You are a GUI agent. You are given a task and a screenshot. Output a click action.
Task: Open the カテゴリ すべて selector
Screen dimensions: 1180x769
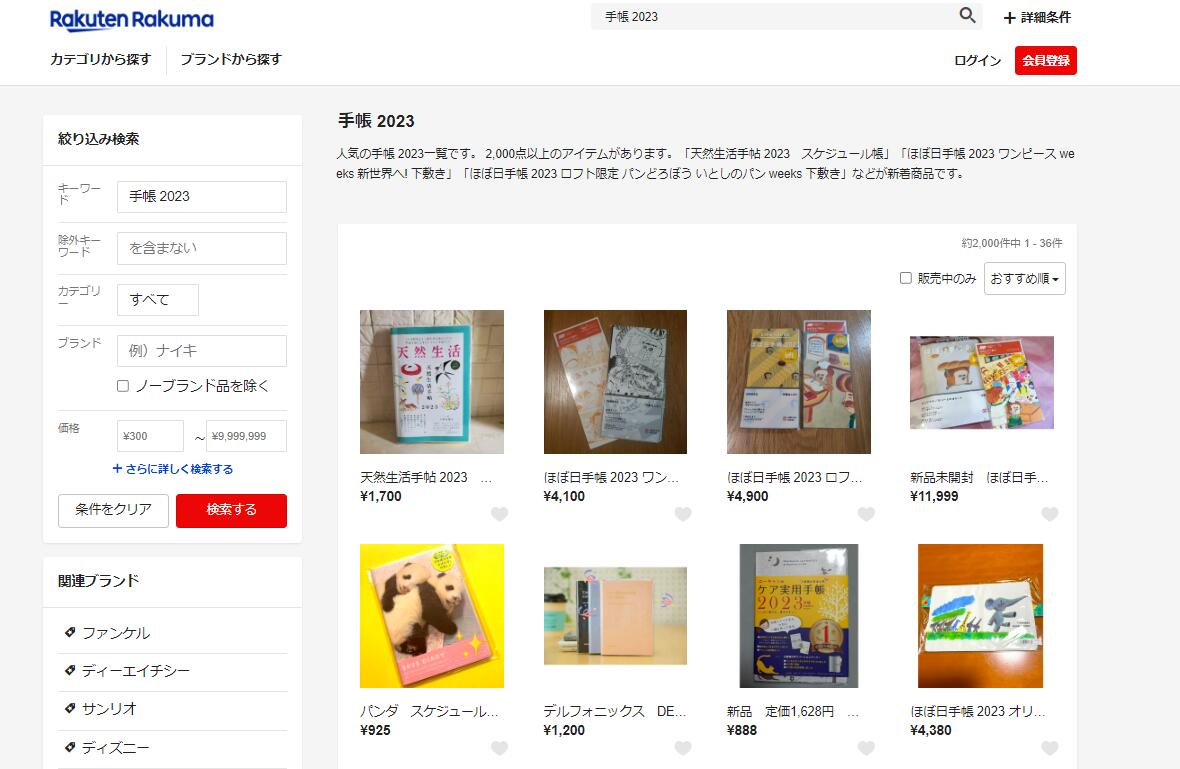158,299
